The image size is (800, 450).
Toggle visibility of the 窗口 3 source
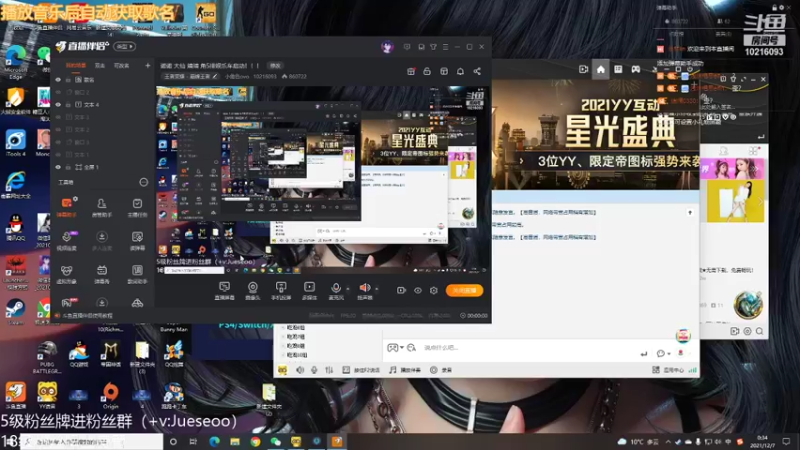[x=58, y=142]
